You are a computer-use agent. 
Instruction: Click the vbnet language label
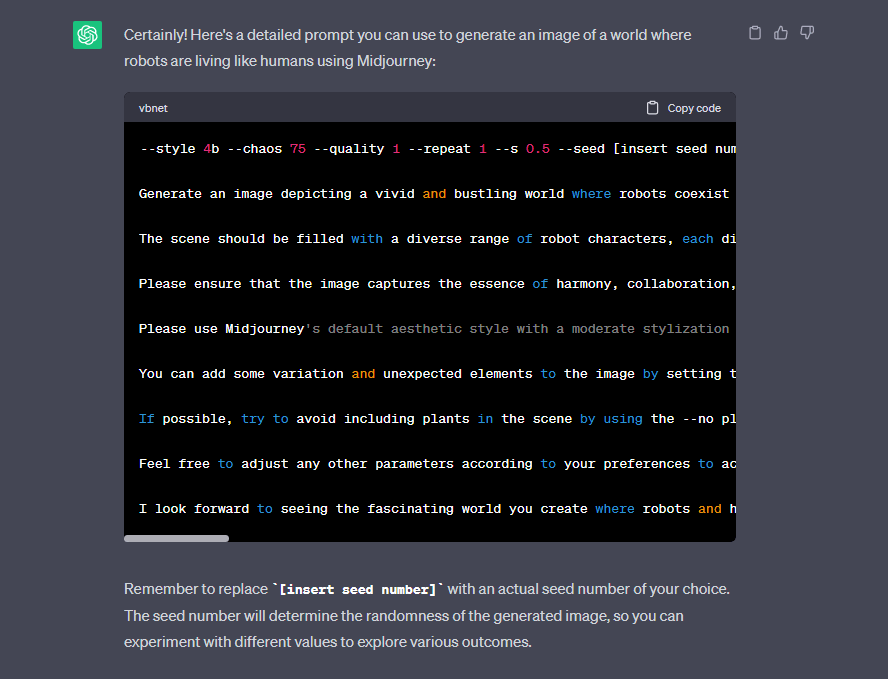click(x=153, y=108)
